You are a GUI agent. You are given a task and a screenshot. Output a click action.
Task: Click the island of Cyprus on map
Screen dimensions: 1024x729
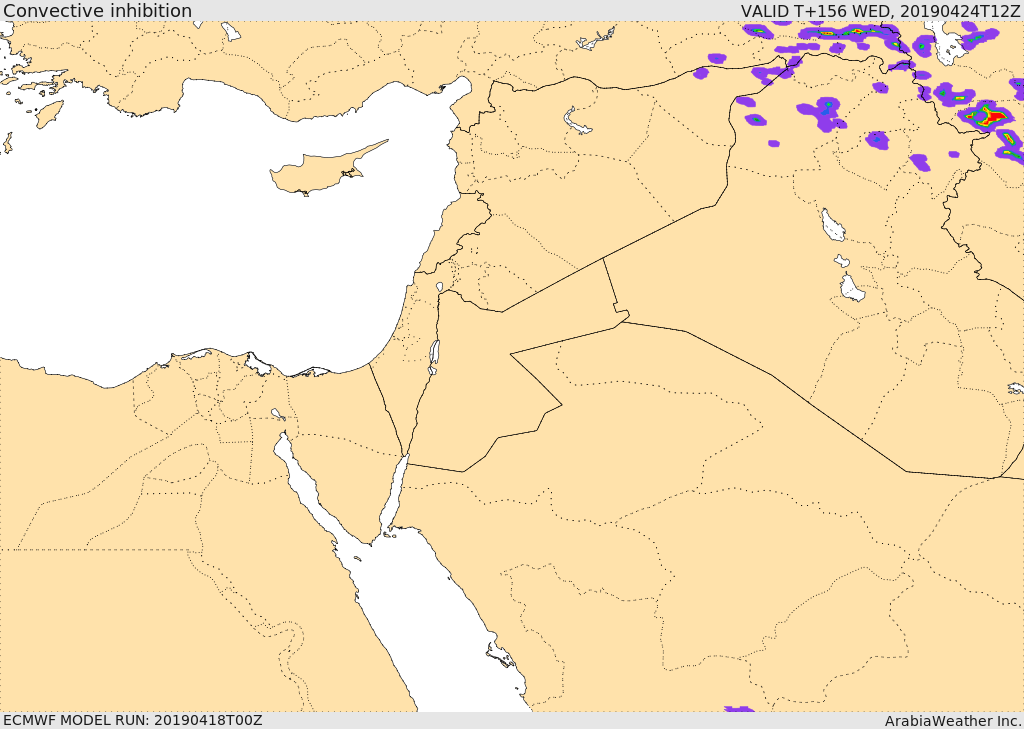(327, 170)
